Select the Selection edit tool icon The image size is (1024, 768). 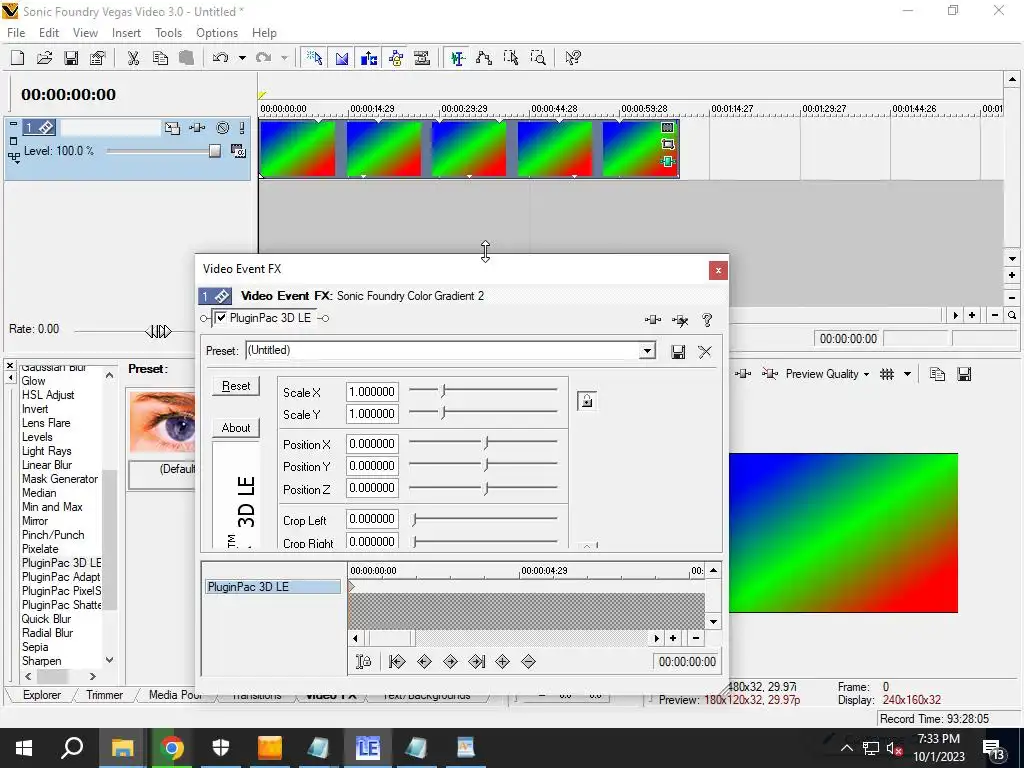(511, 58)
